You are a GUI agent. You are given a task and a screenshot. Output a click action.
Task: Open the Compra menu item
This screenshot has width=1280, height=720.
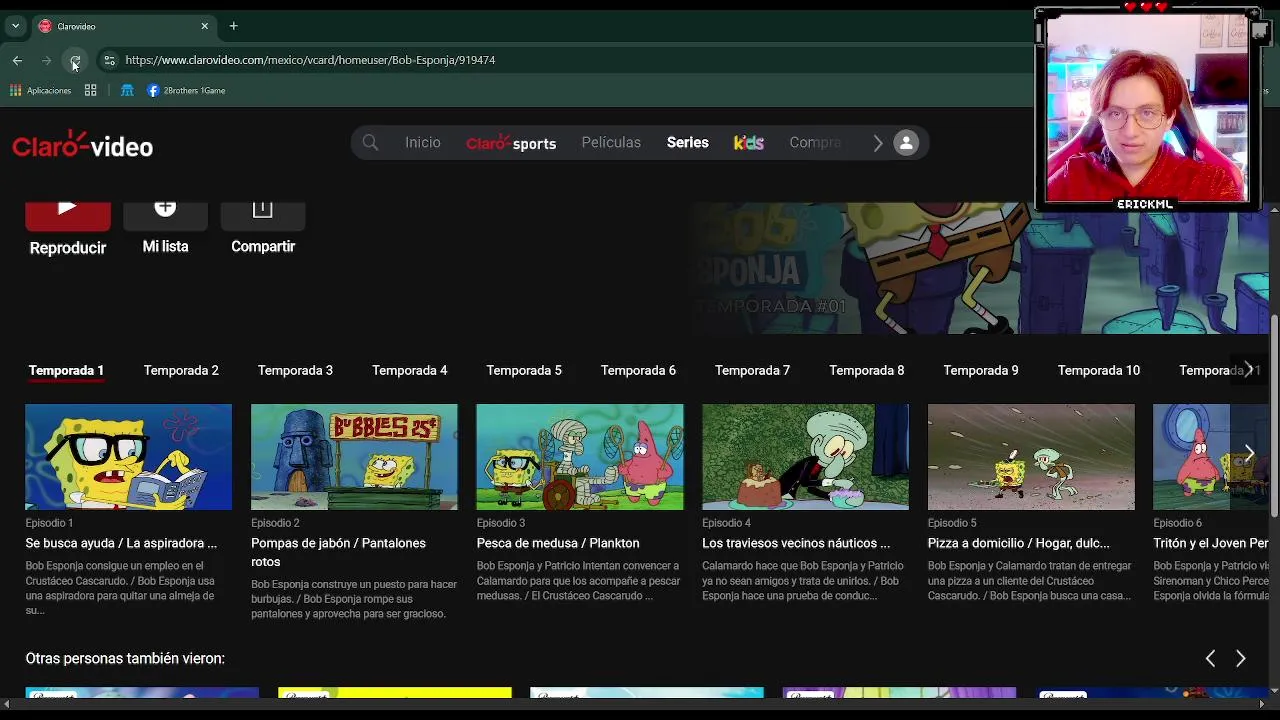click(815, 143)
